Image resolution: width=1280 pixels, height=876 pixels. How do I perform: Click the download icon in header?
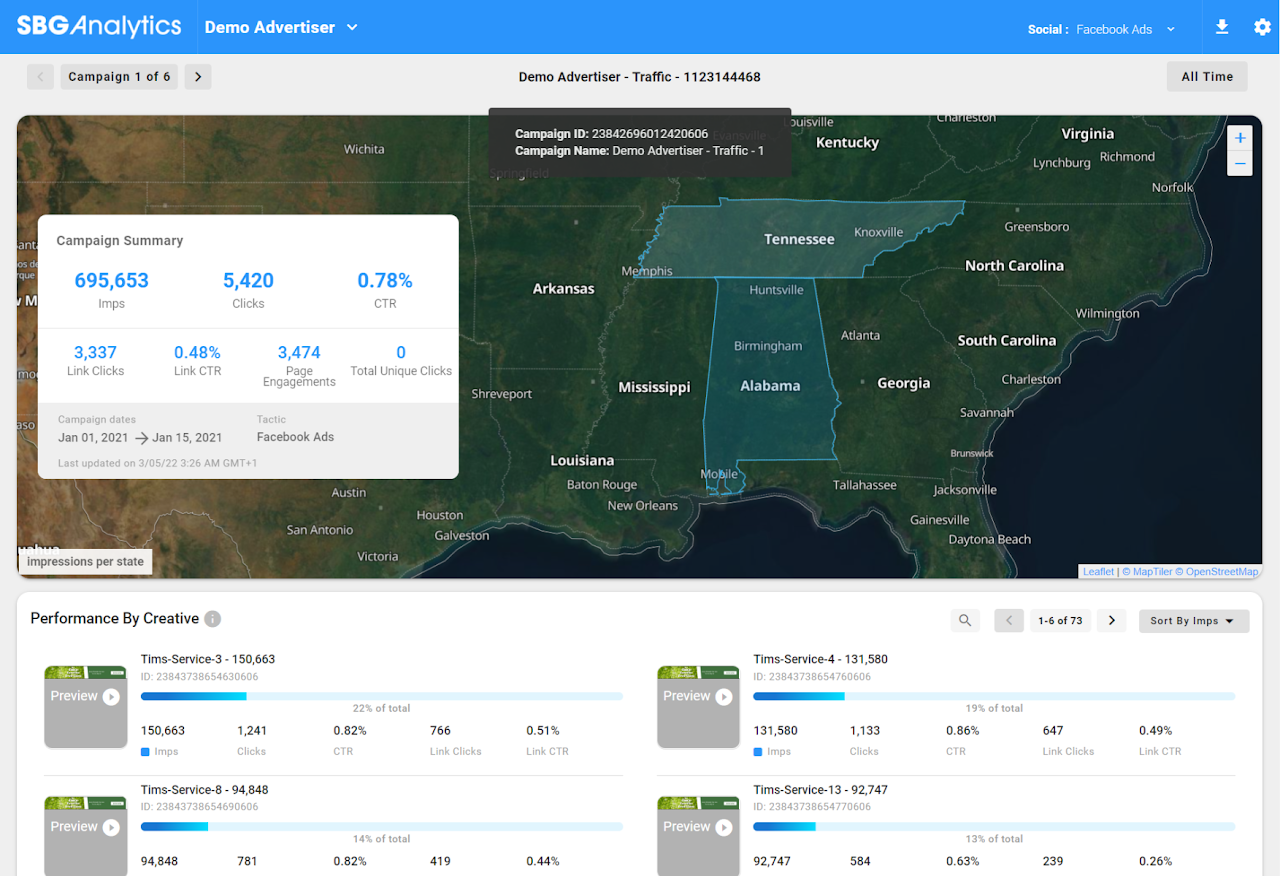[1221, 27]
